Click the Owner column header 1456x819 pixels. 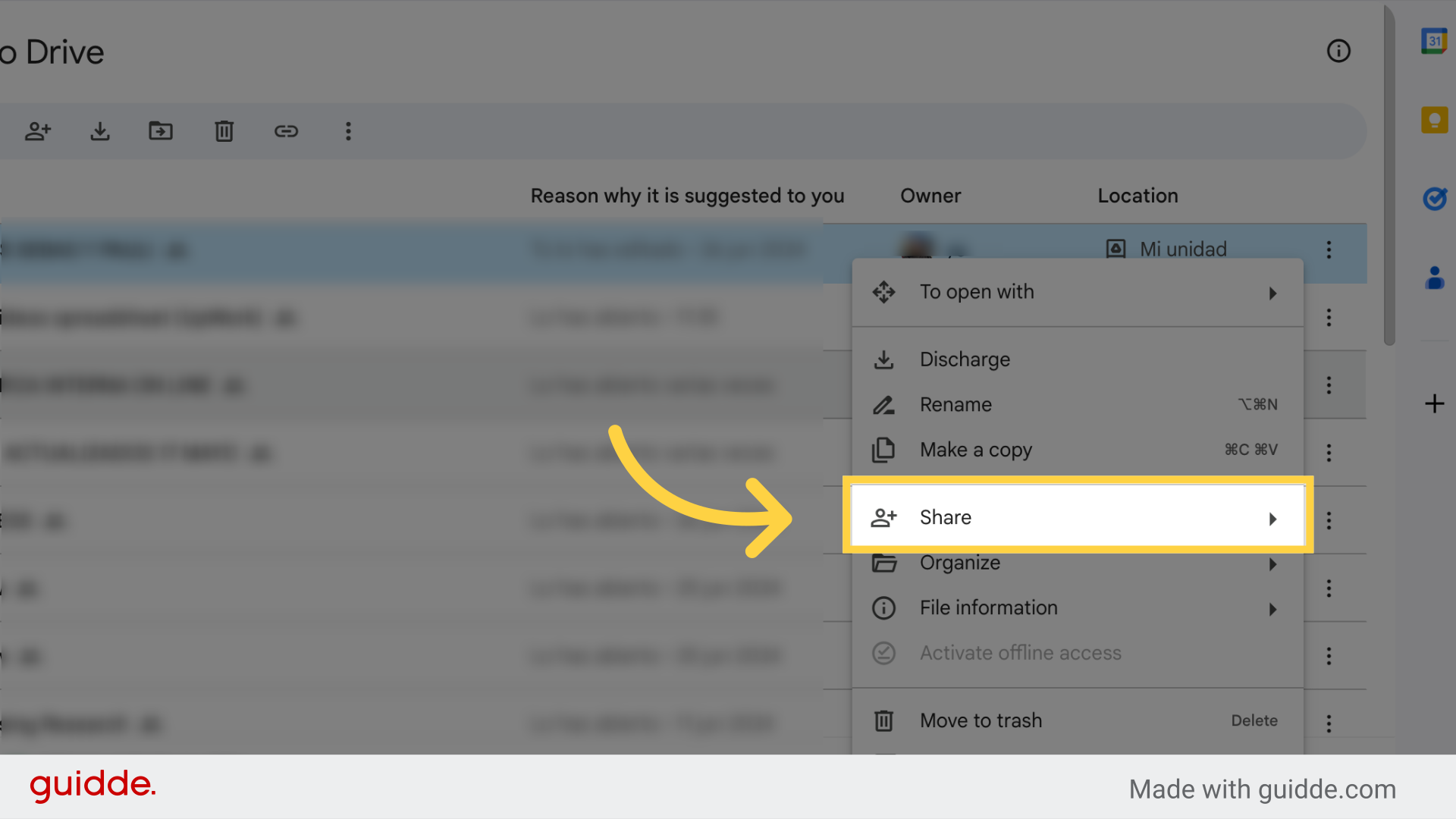tap(930, 196)
